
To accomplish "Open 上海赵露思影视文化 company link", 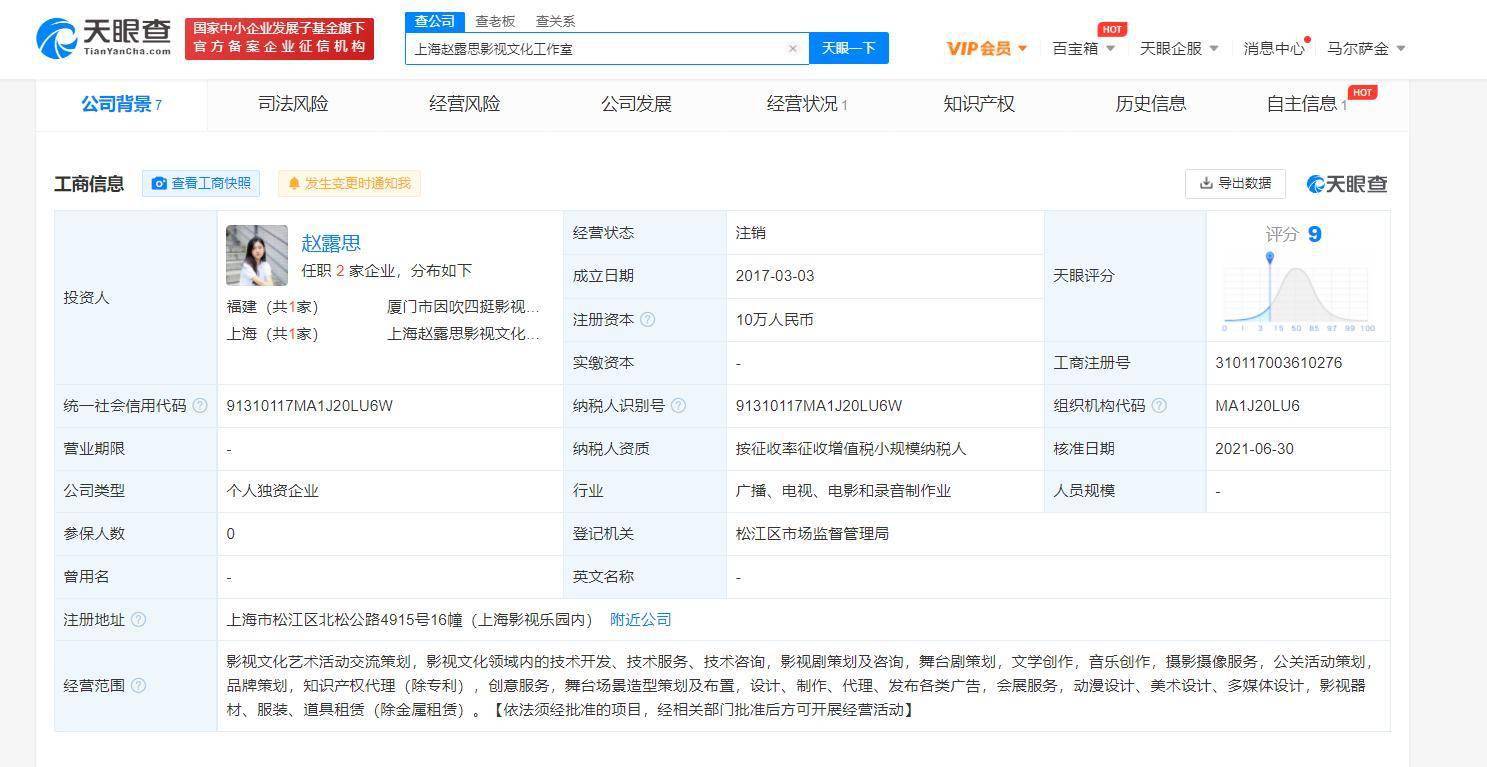I will tap(463, 334).
